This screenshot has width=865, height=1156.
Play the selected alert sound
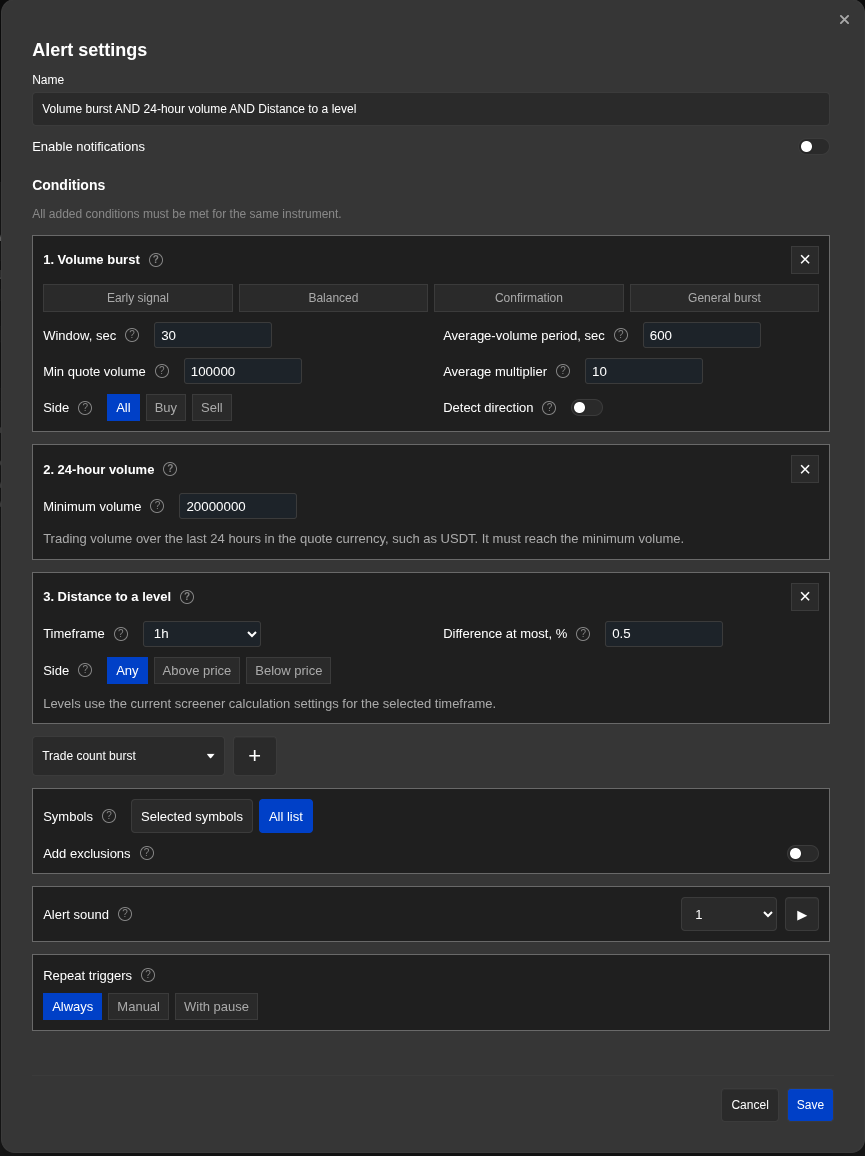(802, 914)
